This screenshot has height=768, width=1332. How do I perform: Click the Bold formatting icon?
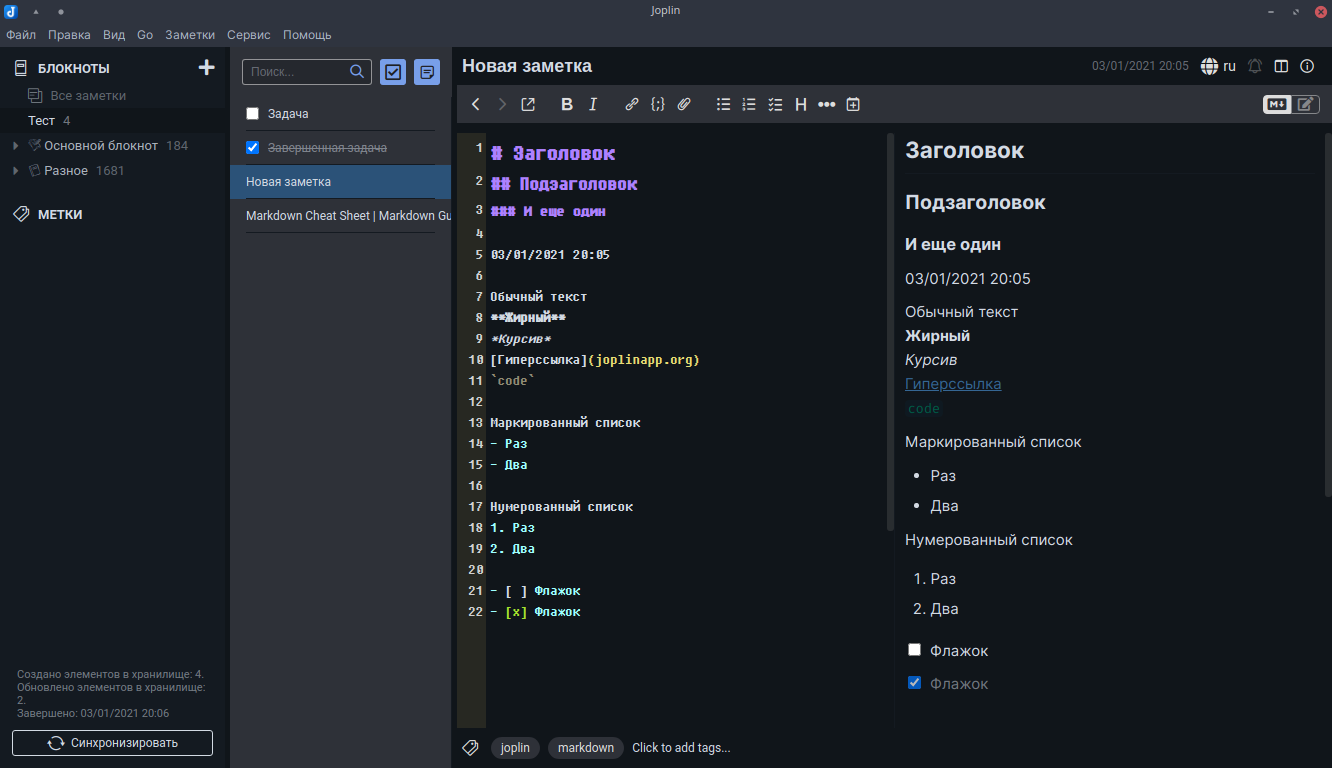567,104
